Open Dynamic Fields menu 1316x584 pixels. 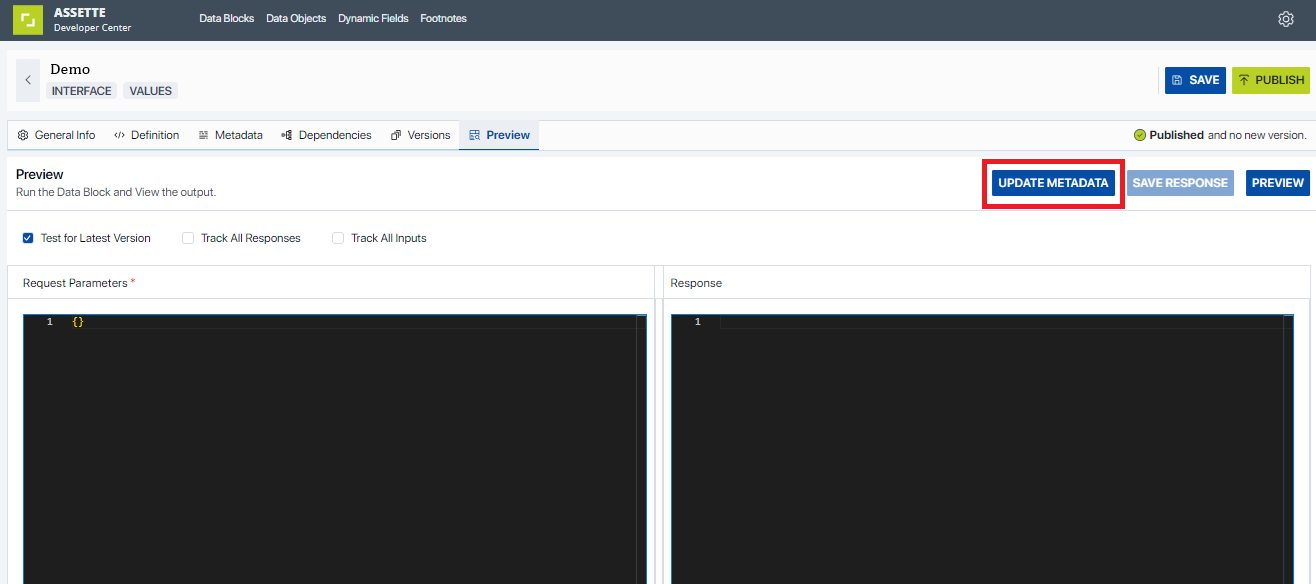click(373, 18)
